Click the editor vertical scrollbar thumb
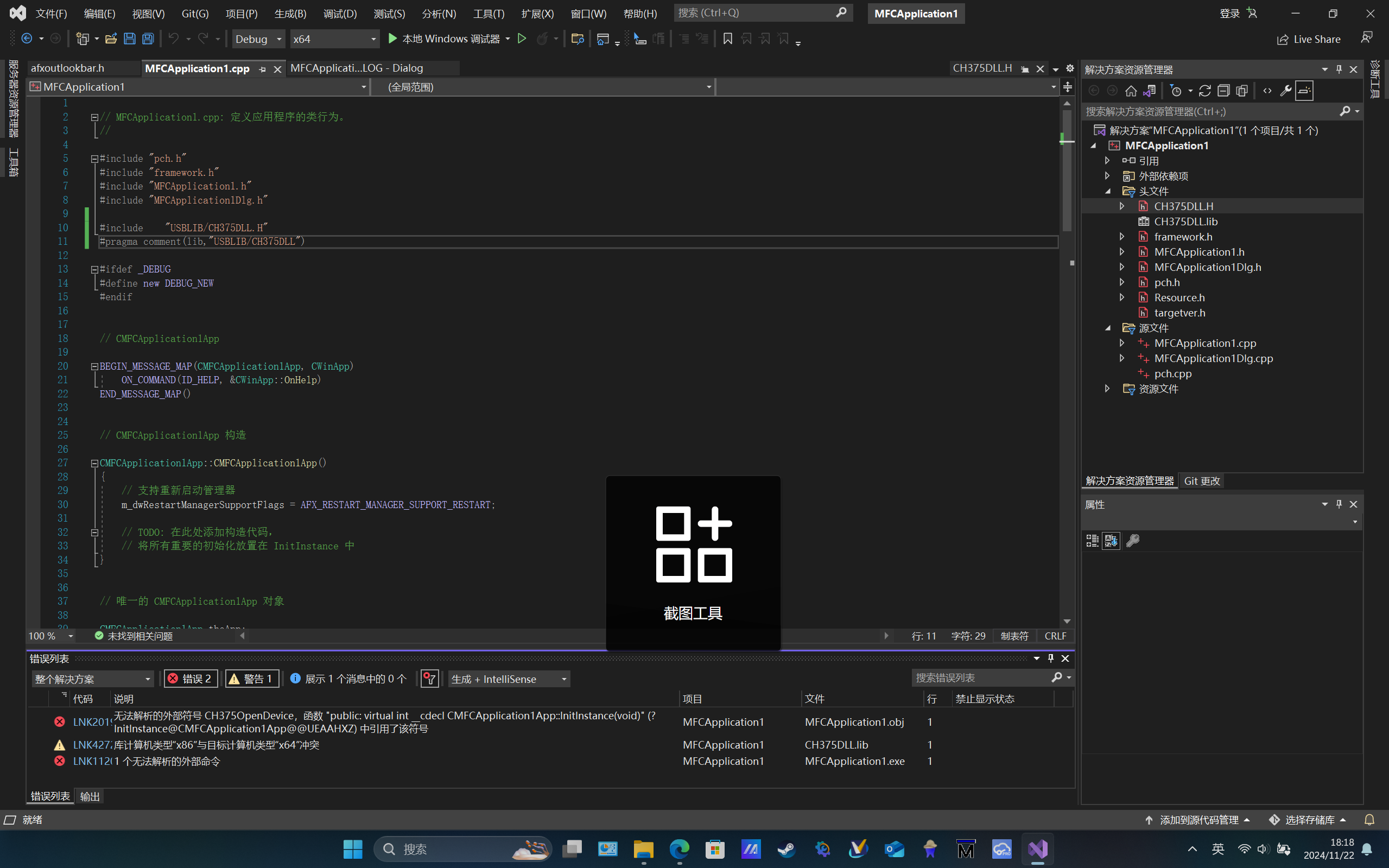1389x868 pixels. 1067,170
